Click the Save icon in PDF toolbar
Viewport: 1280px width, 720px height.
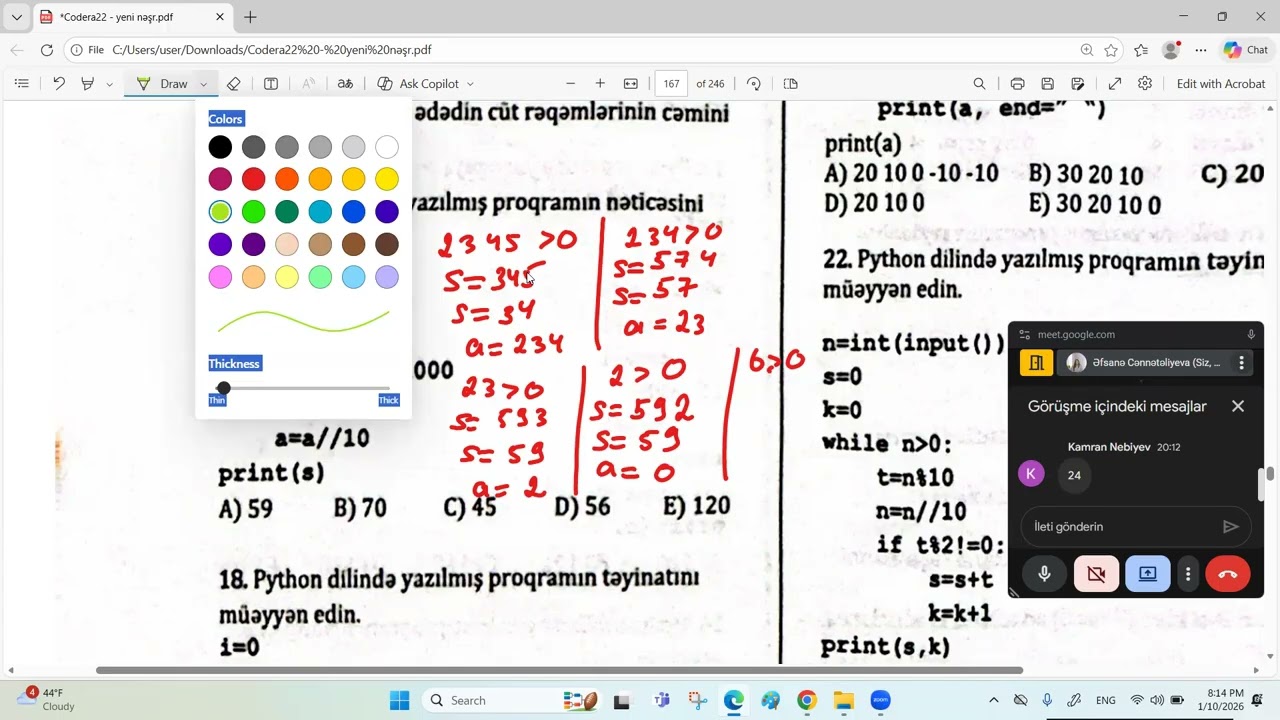coord(1047,84)
